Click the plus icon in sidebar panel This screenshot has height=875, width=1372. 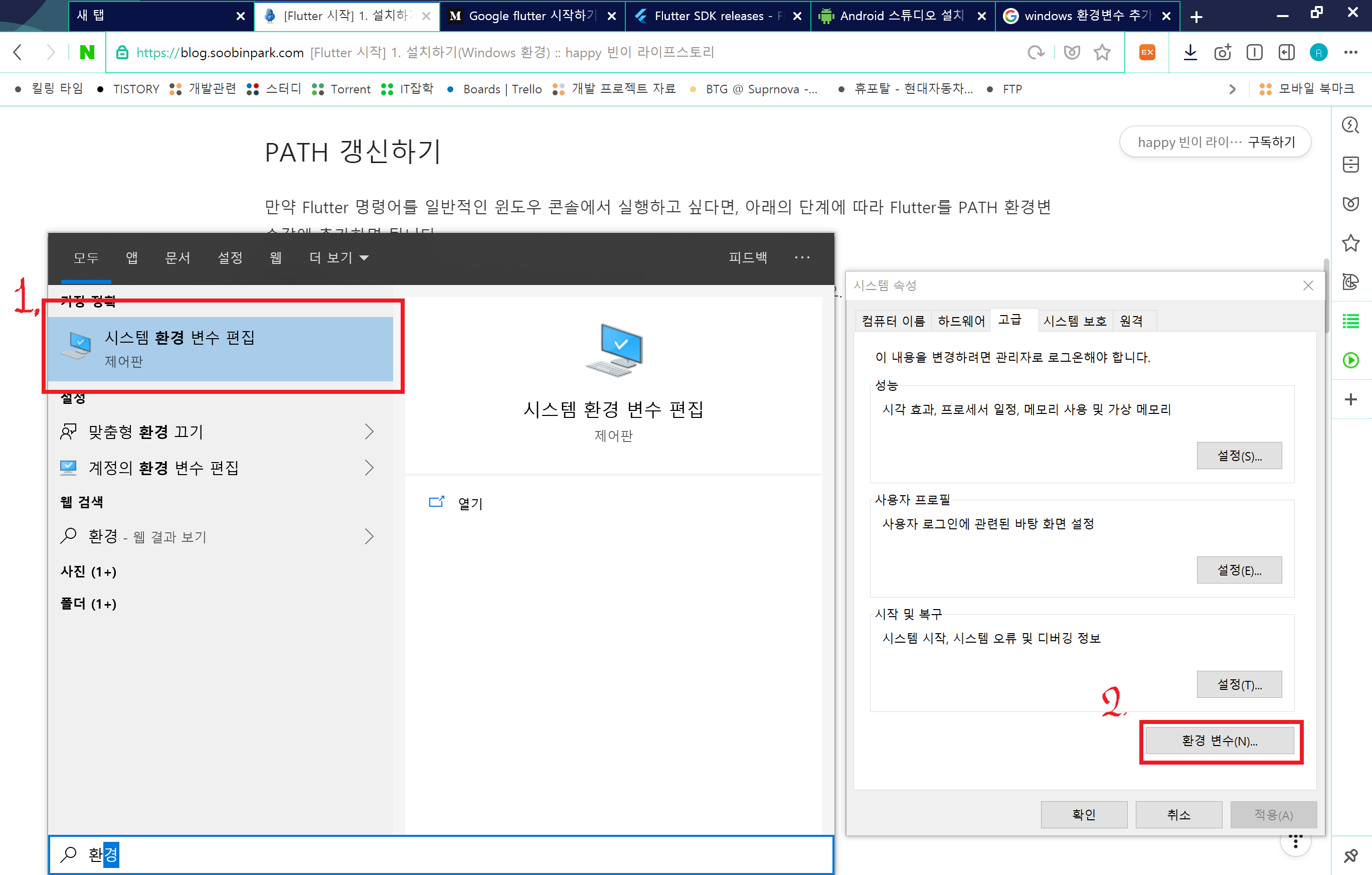click(x=1350, y=399)
